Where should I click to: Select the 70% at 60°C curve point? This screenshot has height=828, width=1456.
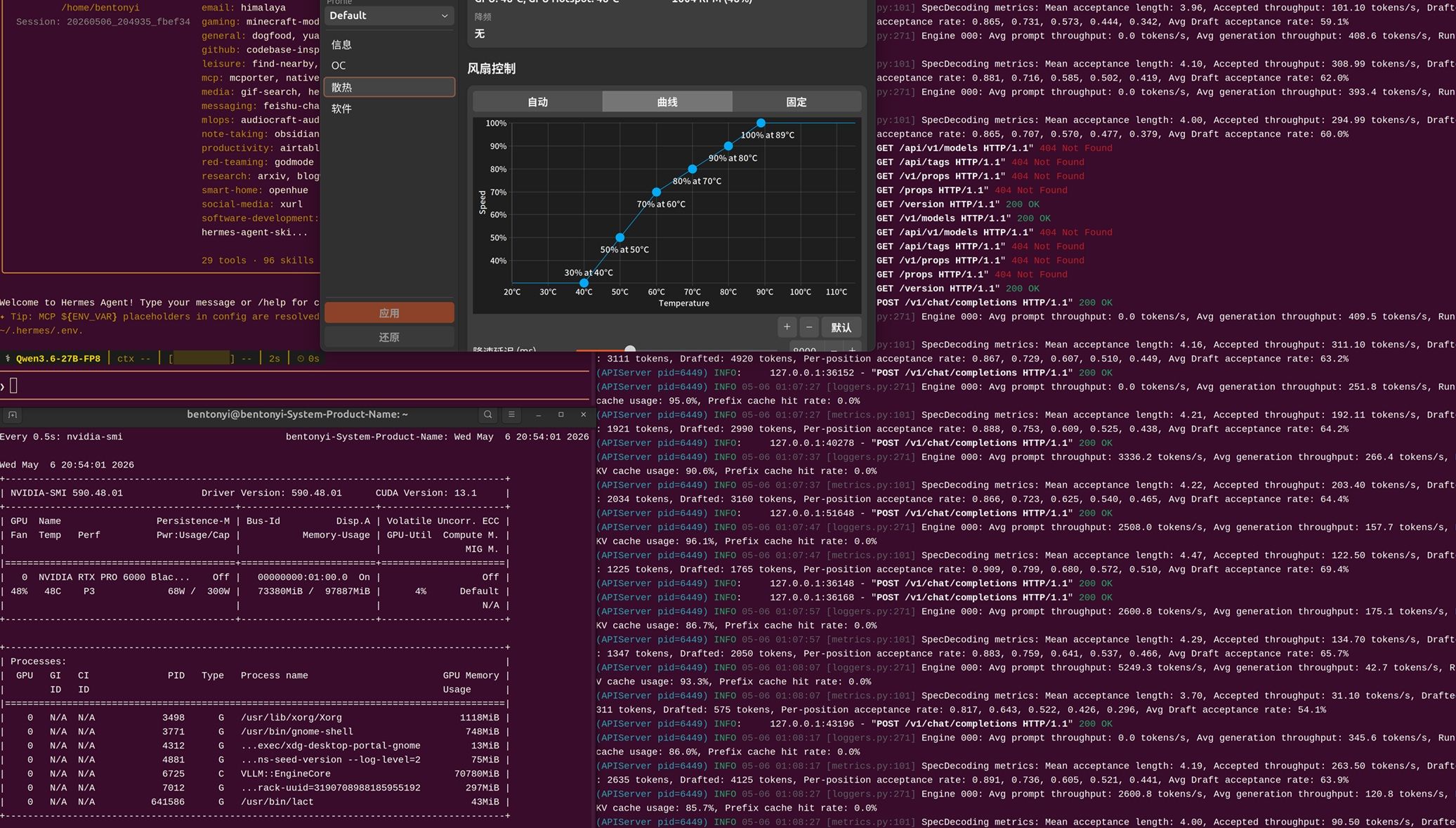656,192
